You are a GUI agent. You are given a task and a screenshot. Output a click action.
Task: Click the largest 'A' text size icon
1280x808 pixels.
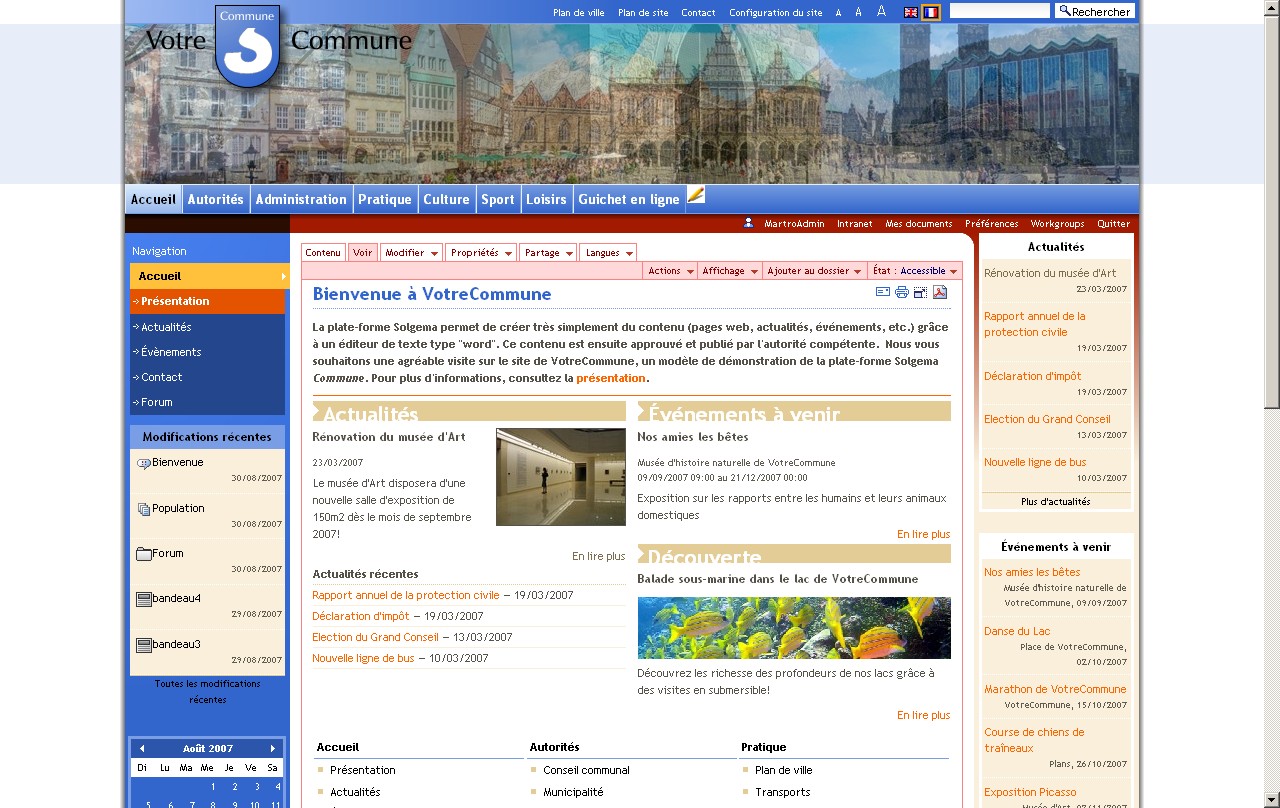pyautogui.click(x=881, y=12)
